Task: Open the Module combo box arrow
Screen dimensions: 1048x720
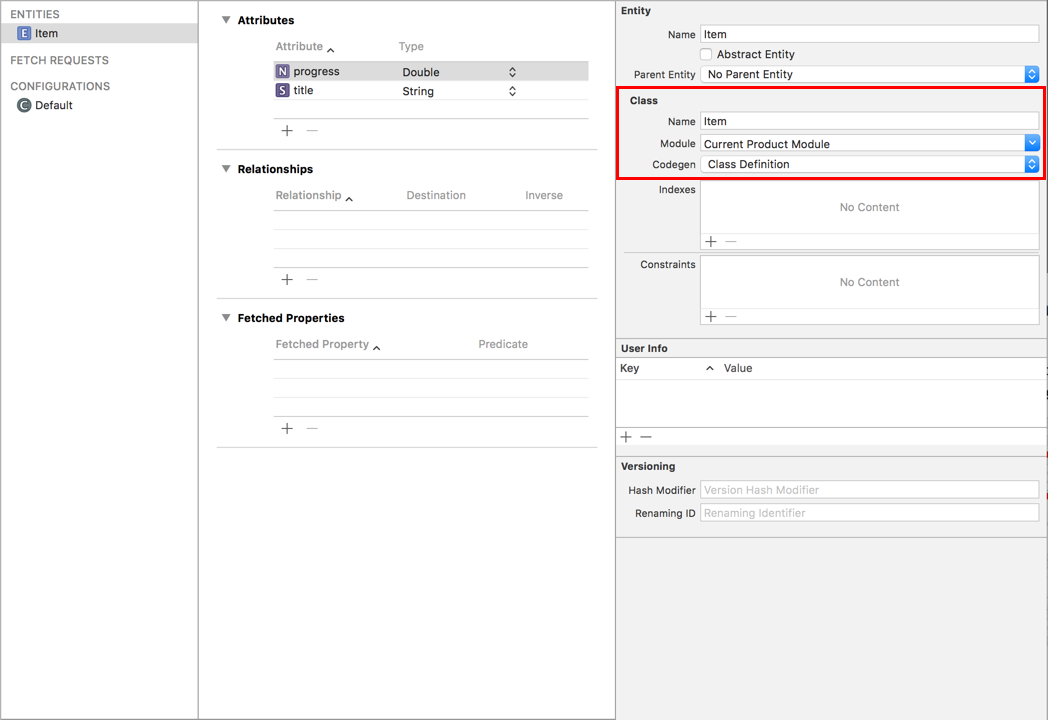Action: [x=1031, y=143]
